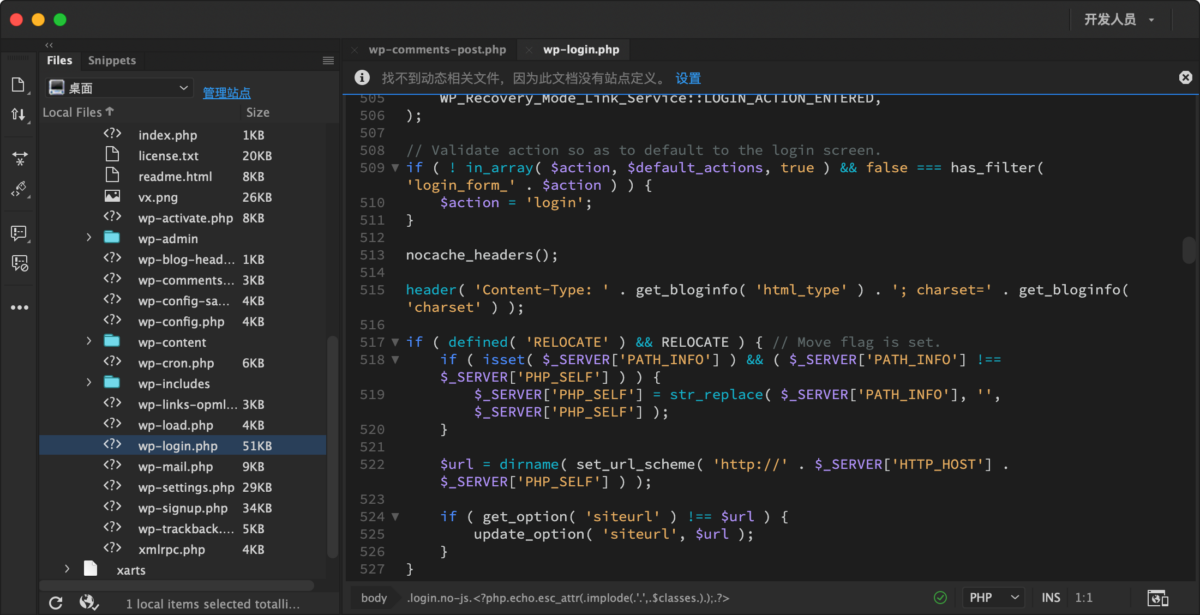
Task: Click the nocache_headers(); code line
Action: coord(482,255)
